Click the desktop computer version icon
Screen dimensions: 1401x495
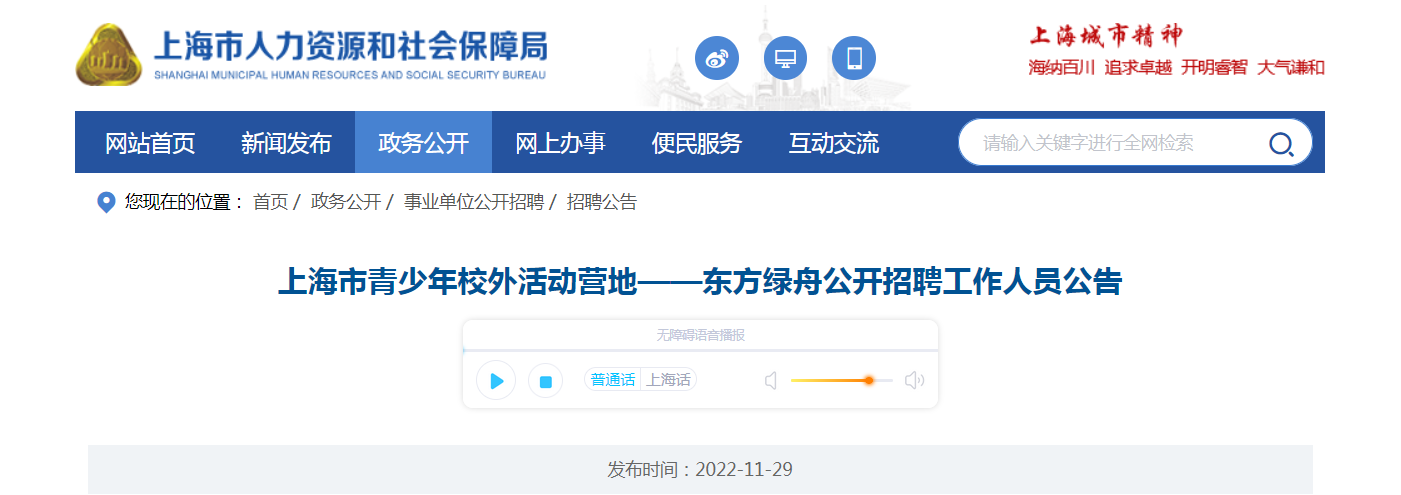785,59
